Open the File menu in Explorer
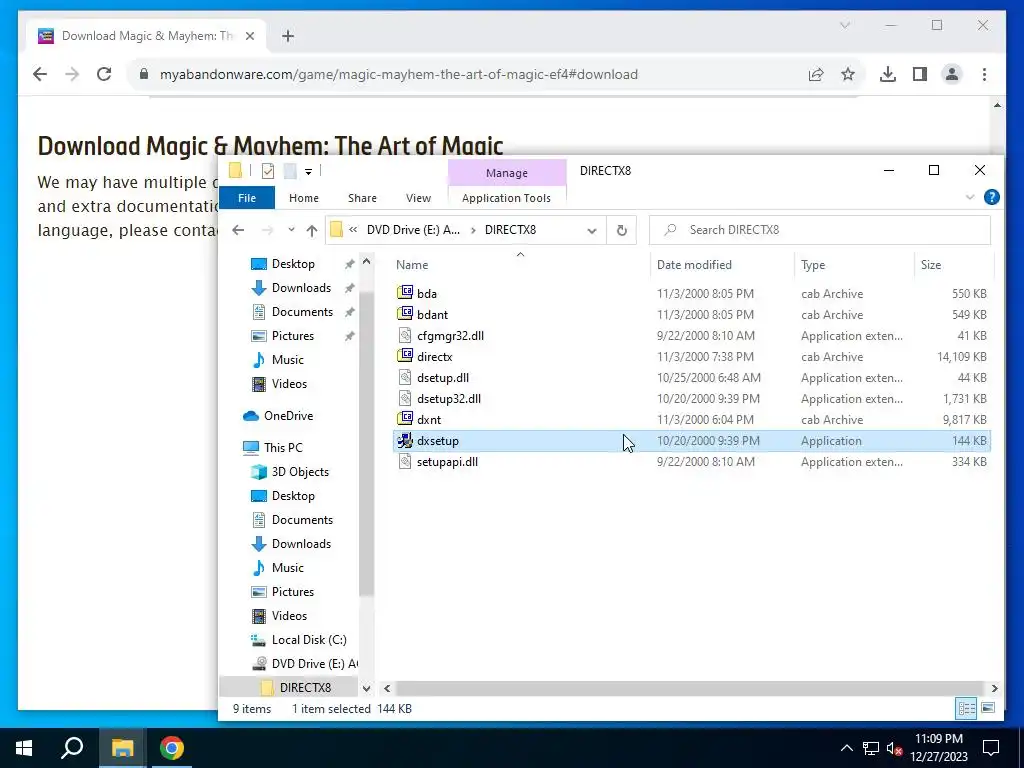1024x768 pixels. coord(247,198)
